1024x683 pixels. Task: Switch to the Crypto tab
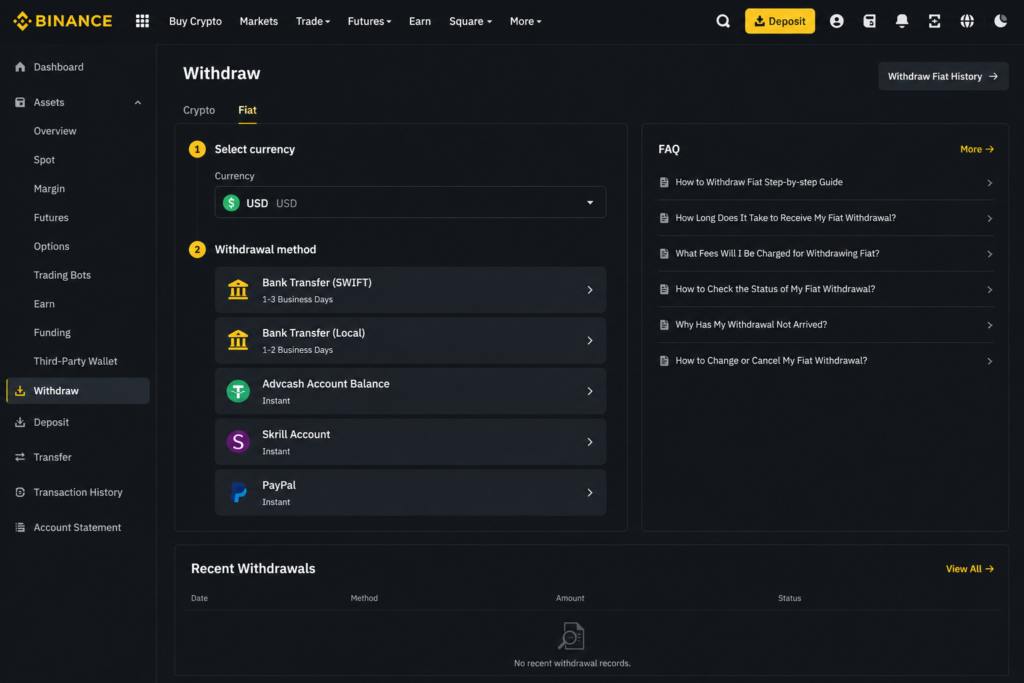[x=199, y=110]
